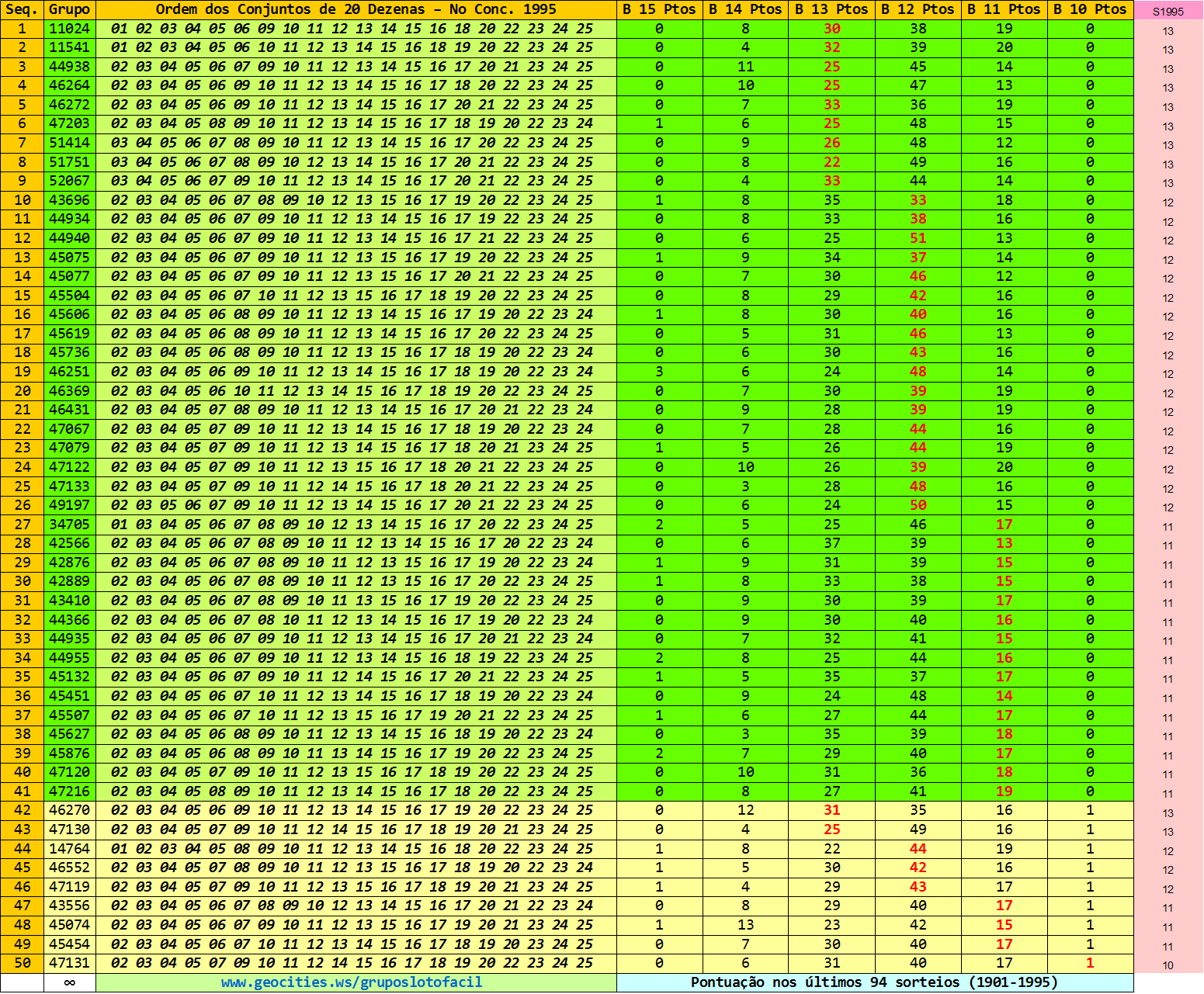Select group 47131 in row 50
Viewport: 1204px width, 994px height.
(70, 962)
